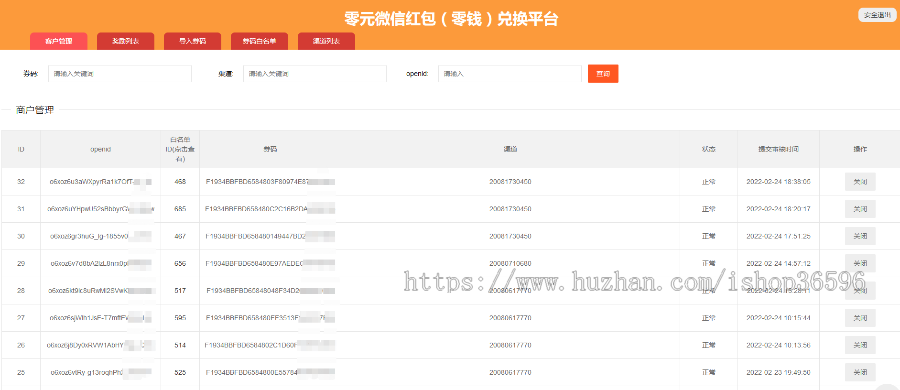Select the ID cell 27
The width and height of the screenshot is (900, 390).
(21, 318)
